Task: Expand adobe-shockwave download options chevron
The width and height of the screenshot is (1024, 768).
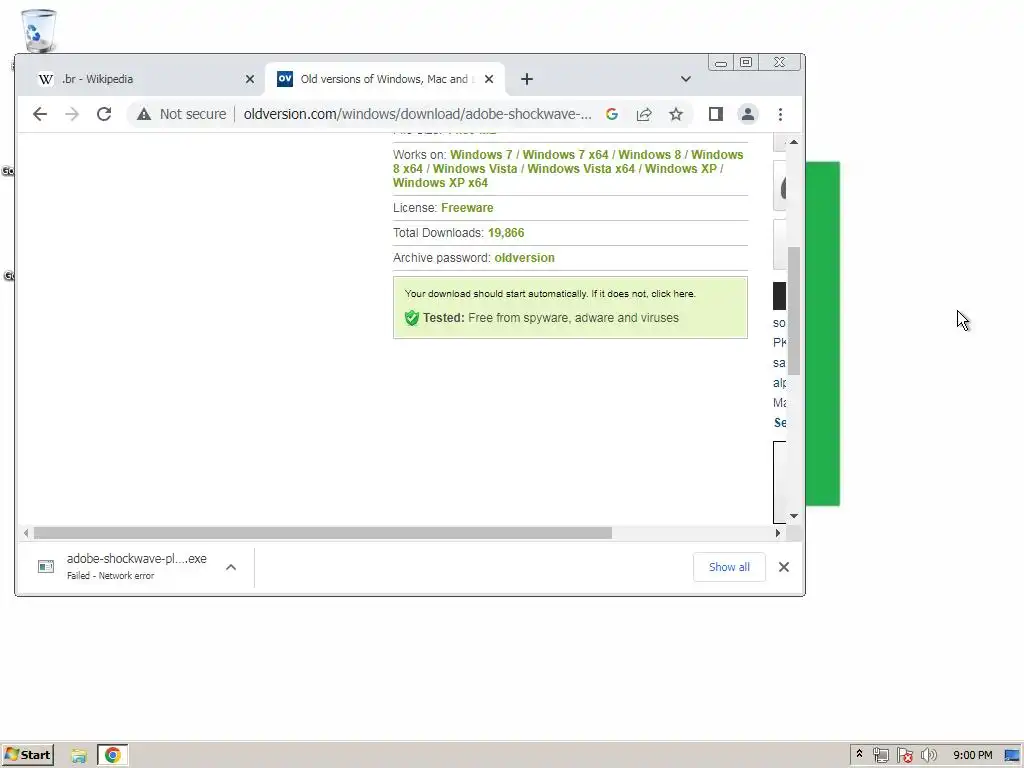Action: (x=231, y=567)
